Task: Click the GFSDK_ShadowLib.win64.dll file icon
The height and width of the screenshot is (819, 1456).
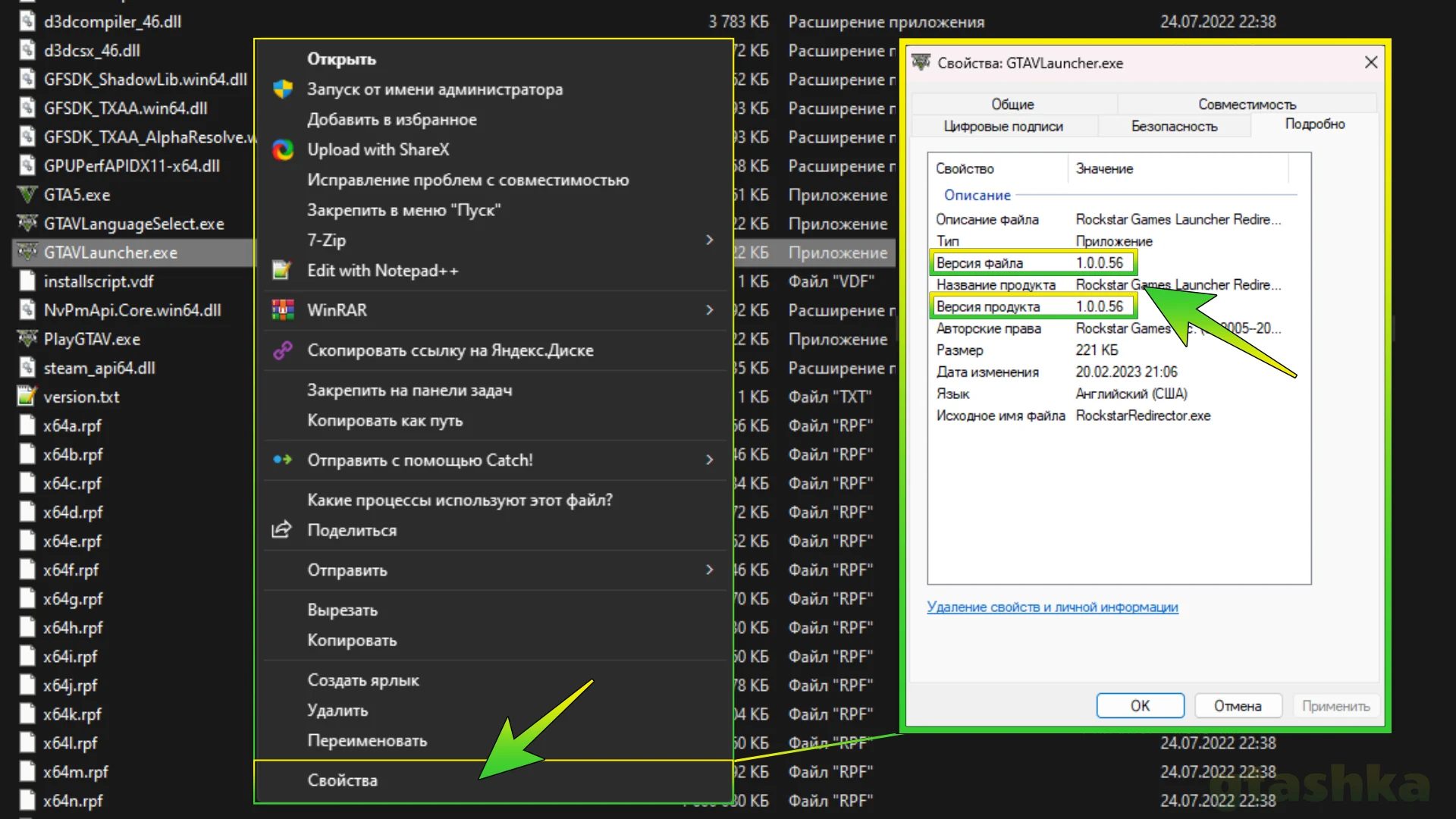Action: point(27,80)
